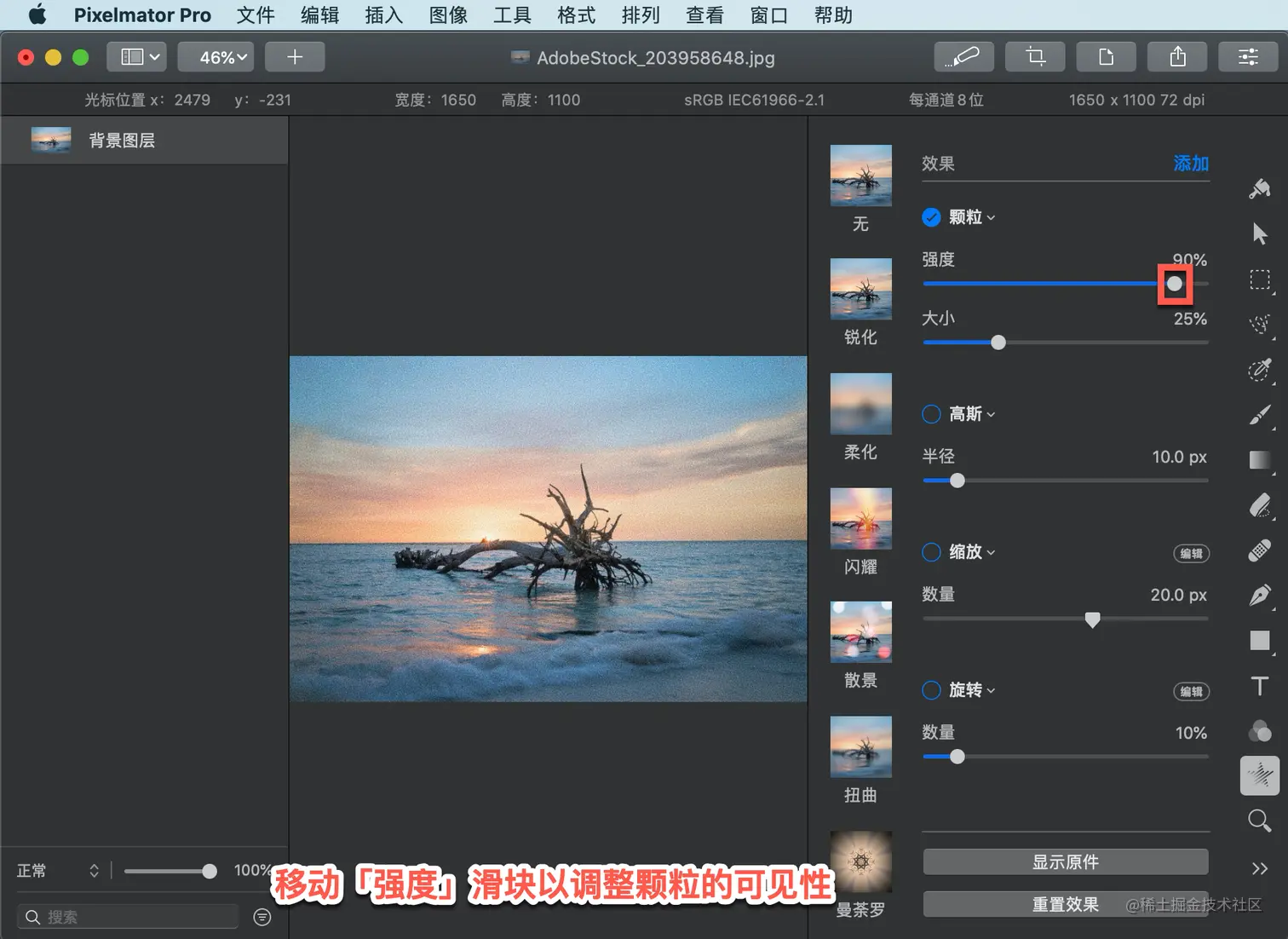Select the Pen tool
The image size is (1288, 939).
(1260, 596)
